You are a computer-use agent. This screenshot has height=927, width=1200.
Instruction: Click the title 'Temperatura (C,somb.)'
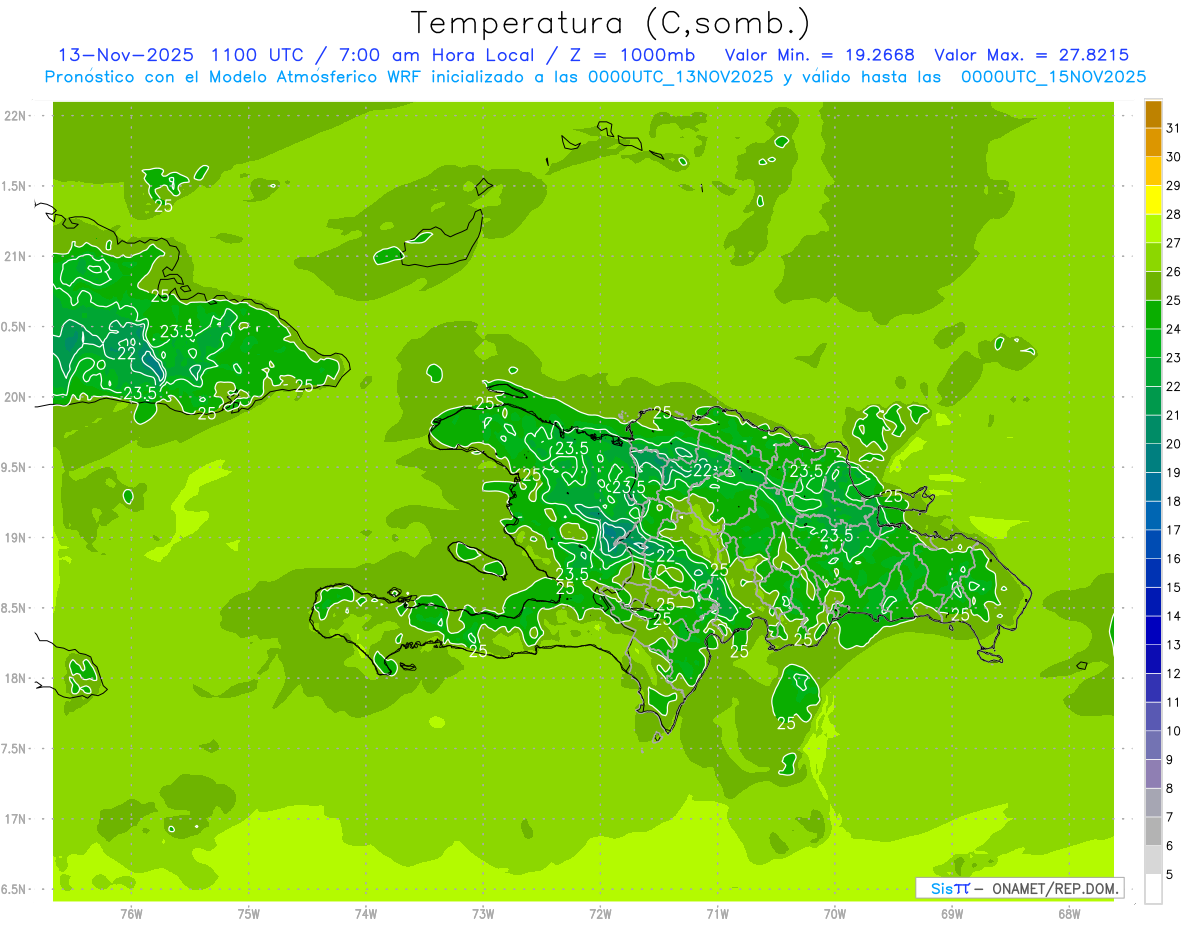point(610,23)
